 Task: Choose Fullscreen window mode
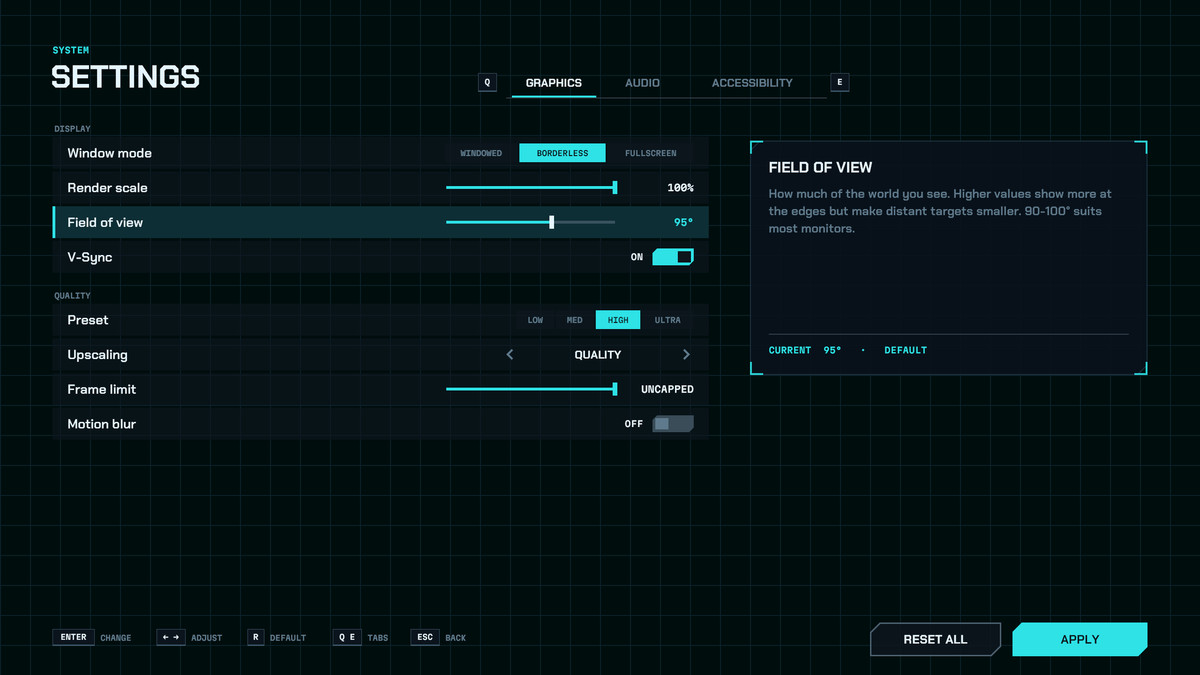click(651, 153)
